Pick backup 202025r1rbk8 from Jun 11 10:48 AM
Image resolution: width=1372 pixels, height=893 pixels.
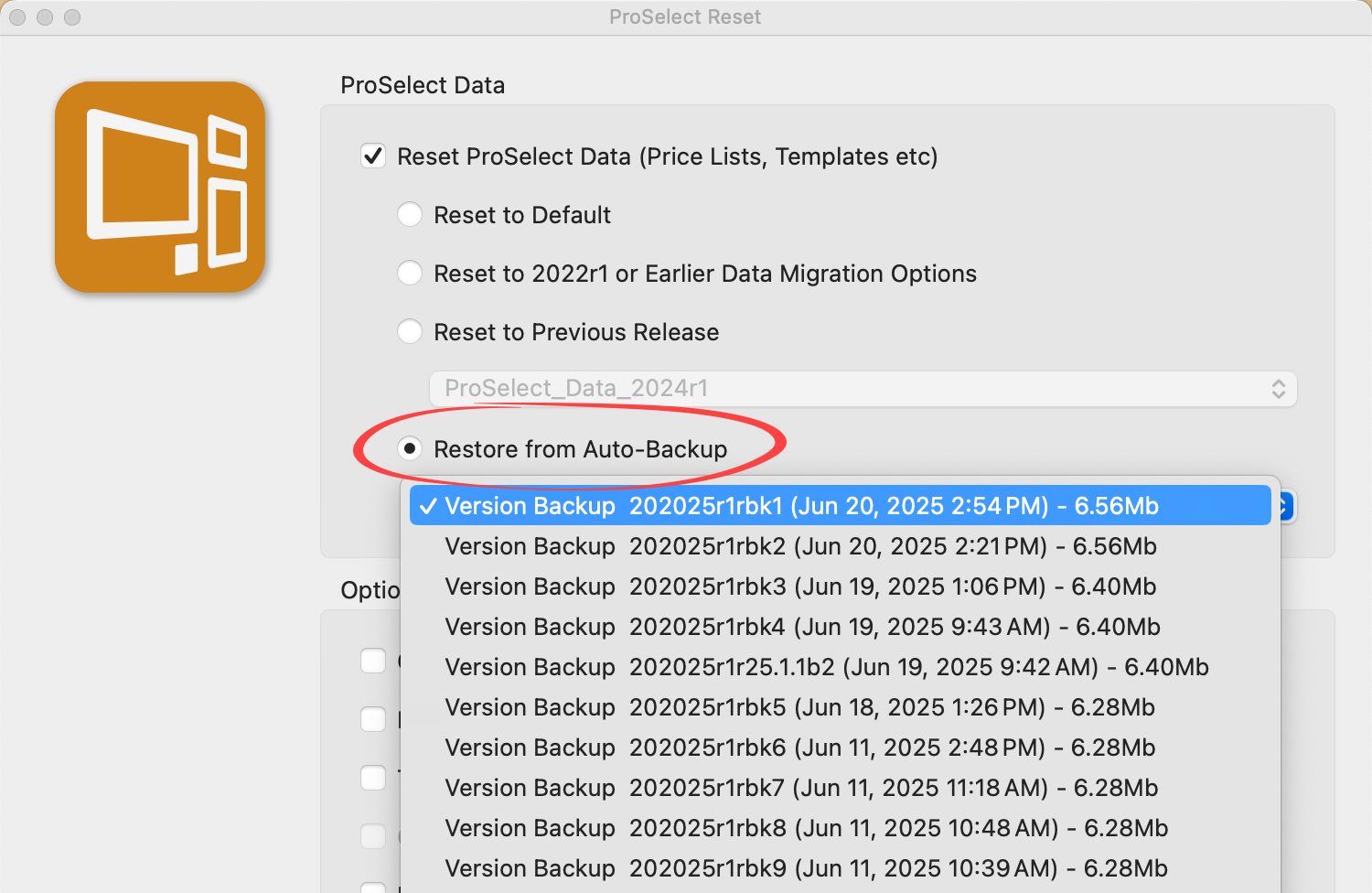point(806,828)
